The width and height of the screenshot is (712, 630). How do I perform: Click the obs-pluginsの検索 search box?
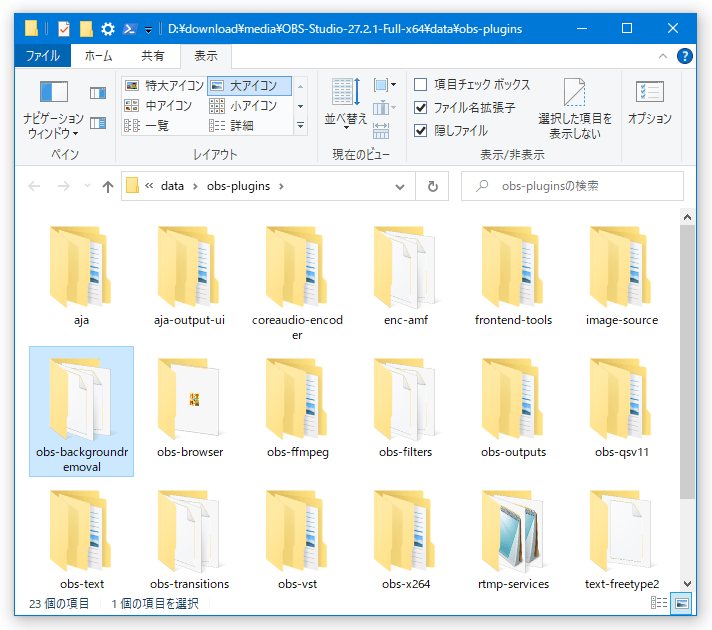572,186
